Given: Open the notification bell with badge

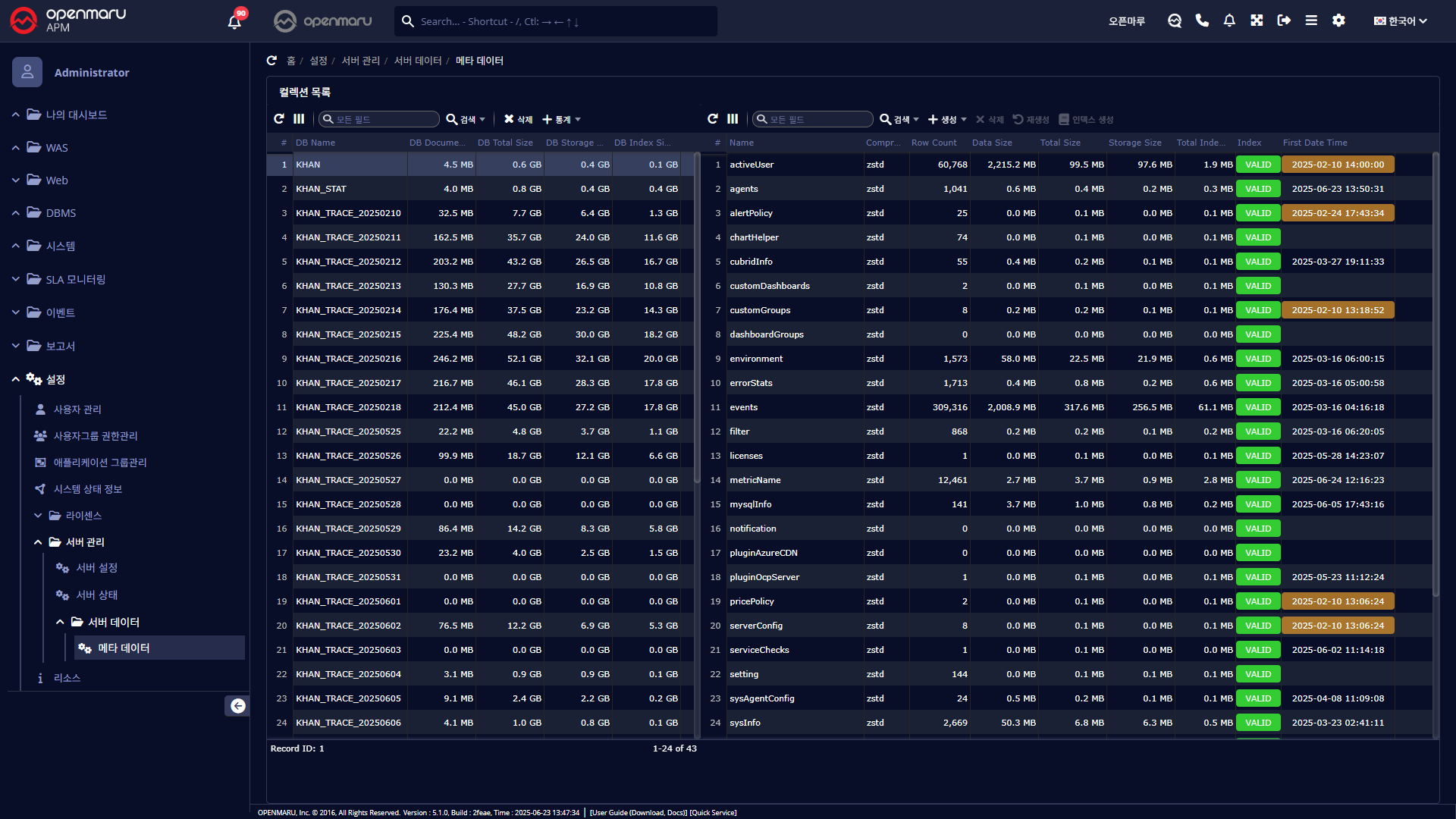Looking at the screenshot, I should point(234,21).
